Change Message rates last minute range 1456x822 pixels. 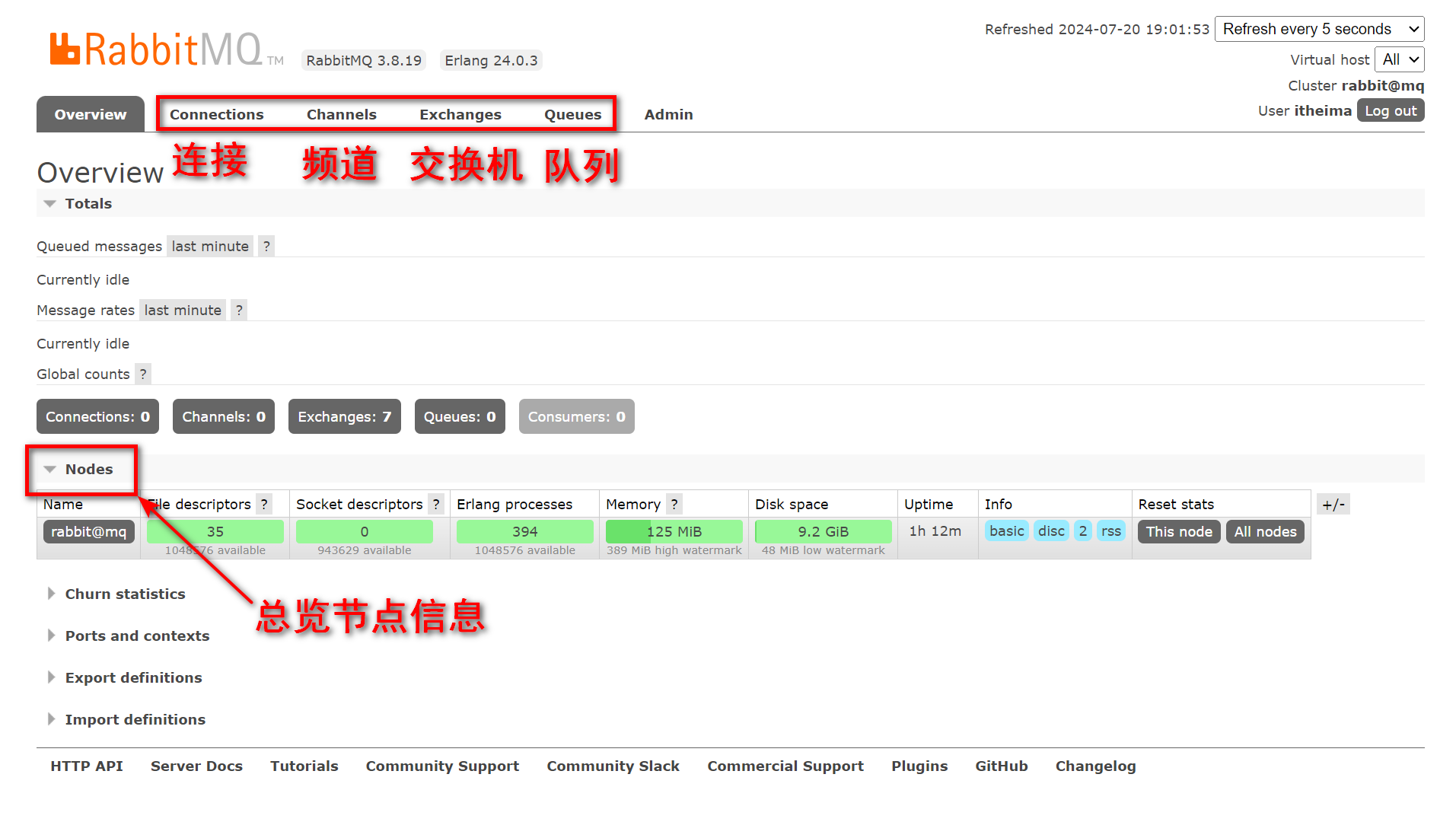coord(183,311)
